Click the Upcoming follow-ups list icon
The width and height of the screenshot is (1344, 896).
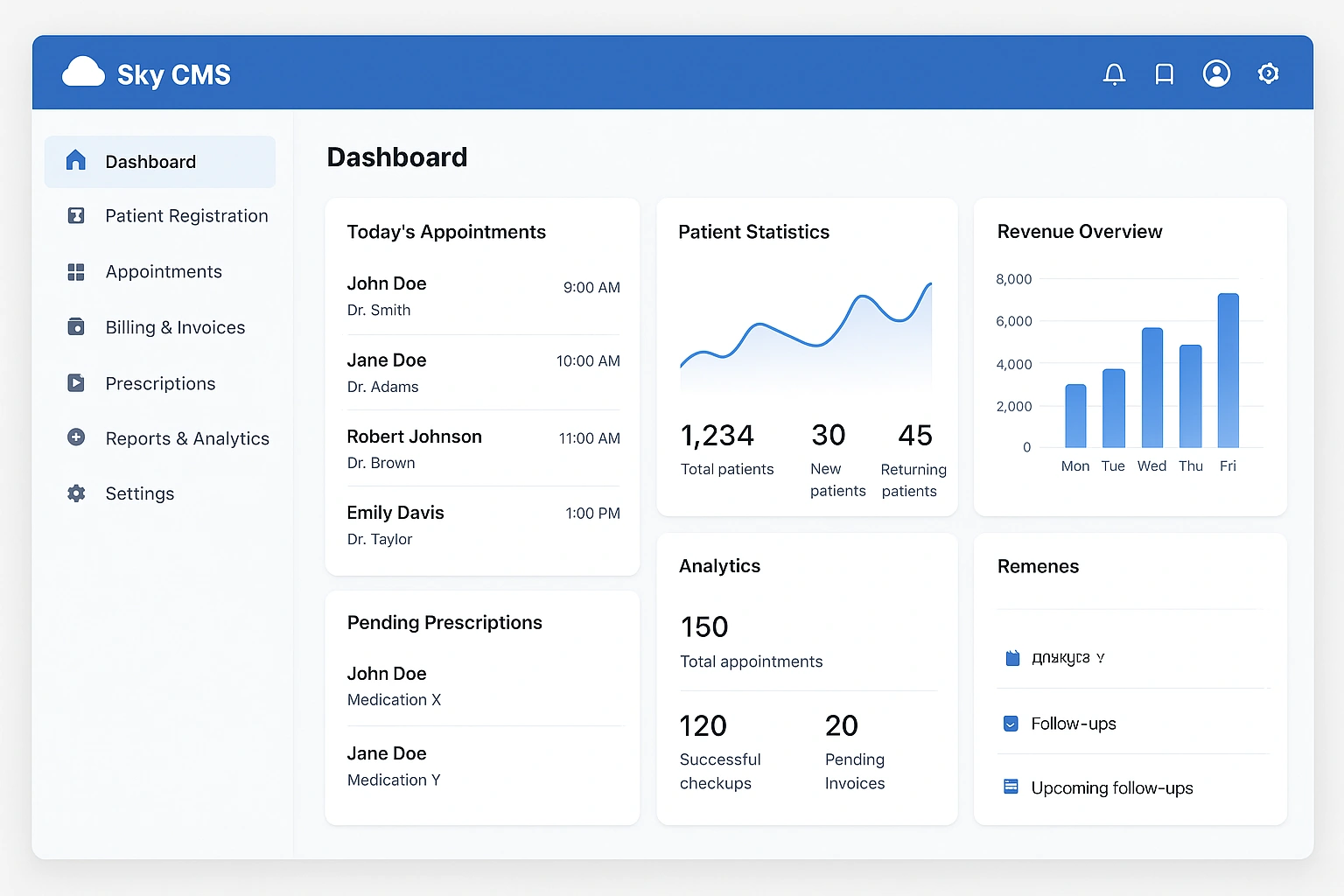pyautogui.click(x=1011, y=787)
